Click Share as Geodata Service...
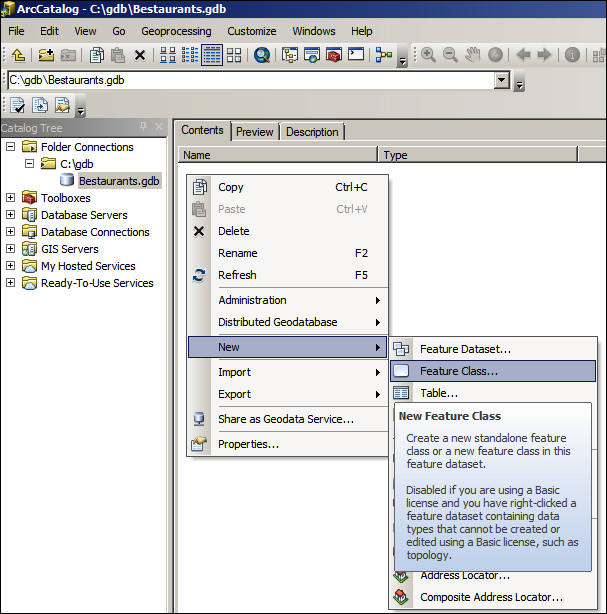This screenshot has height=614, width=607. [x=288, y=419]
